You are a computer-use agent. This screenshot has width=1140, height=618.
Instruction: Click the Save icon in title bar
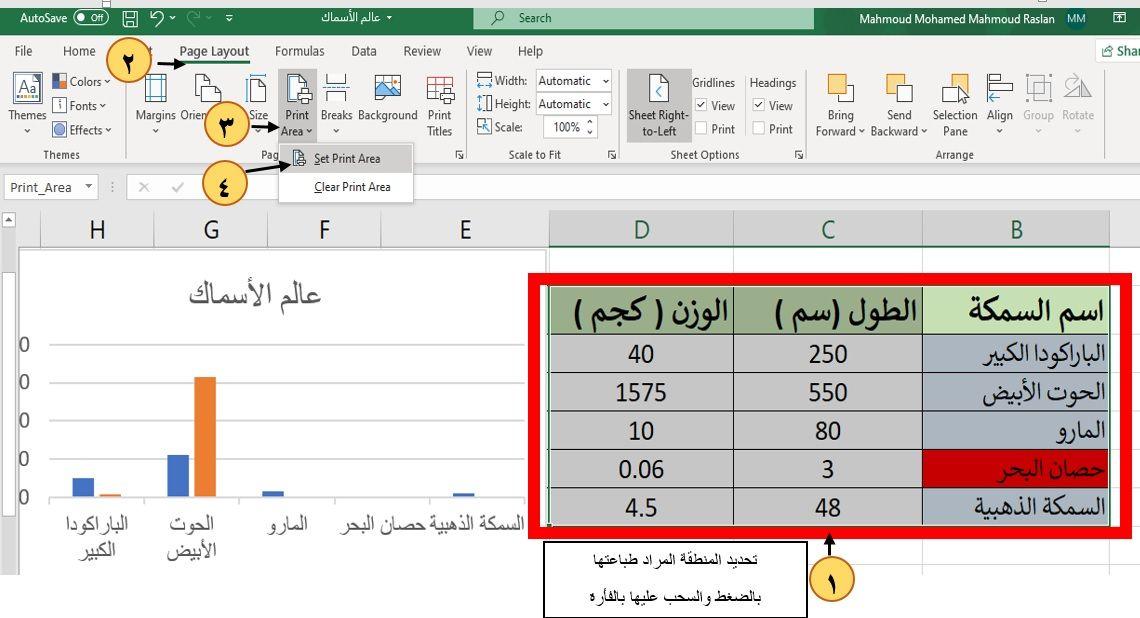pos(130,18)
